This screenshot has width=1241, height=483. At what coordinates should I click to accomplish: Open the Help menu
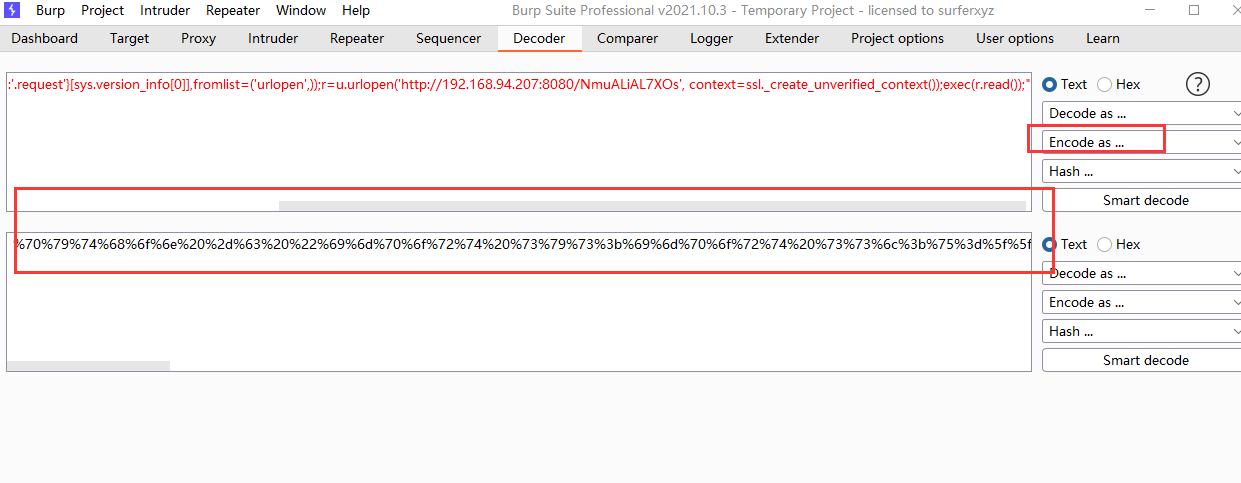[x=356, y=10]
